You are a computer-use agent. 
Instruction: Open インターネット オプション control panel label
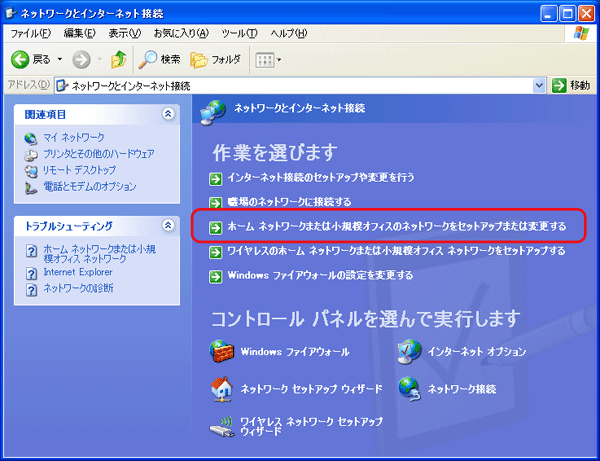click(x=477, y=352)
